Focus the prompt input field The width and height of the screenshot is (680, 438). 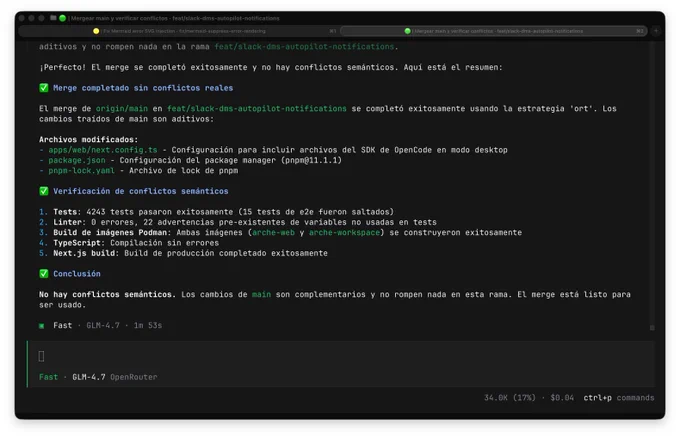click(x=340, y=356)
